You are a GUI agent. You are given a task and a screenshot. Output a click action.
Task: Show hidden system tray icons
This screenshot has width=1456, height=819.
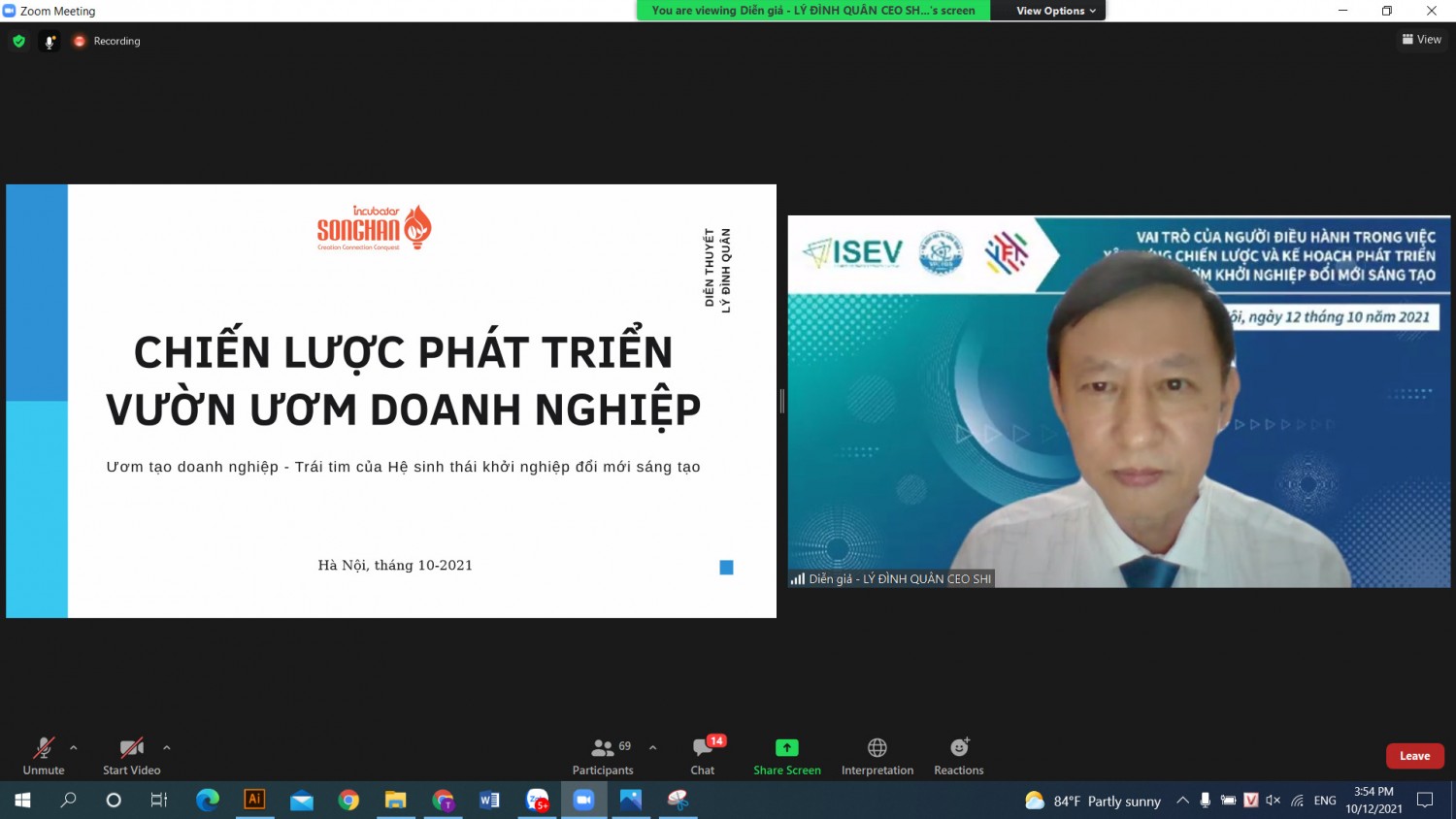pyautogui.click(x=1182, y=801)
